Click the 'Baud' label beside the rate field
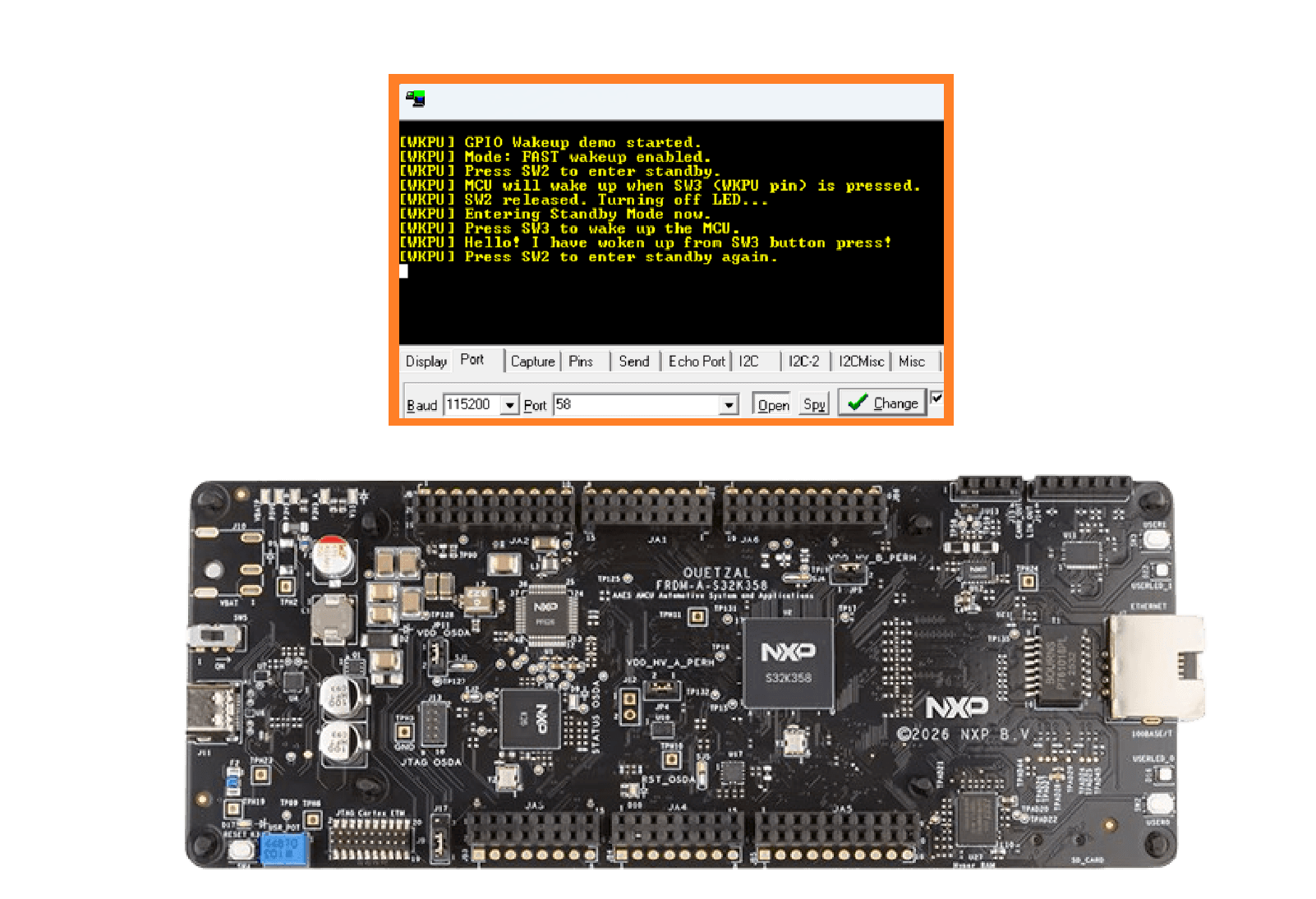Image resolution: width=1316 pixels, height=899 pixels. tap(422, 405)
